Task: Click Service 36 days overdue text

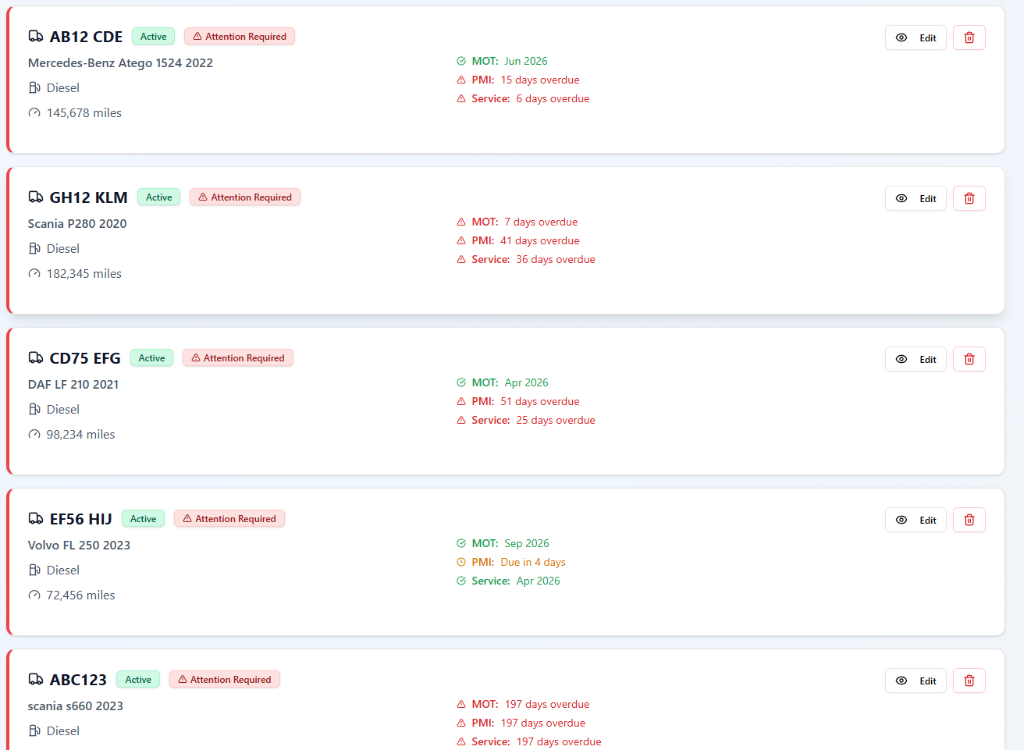Action: tap(534, 259)
